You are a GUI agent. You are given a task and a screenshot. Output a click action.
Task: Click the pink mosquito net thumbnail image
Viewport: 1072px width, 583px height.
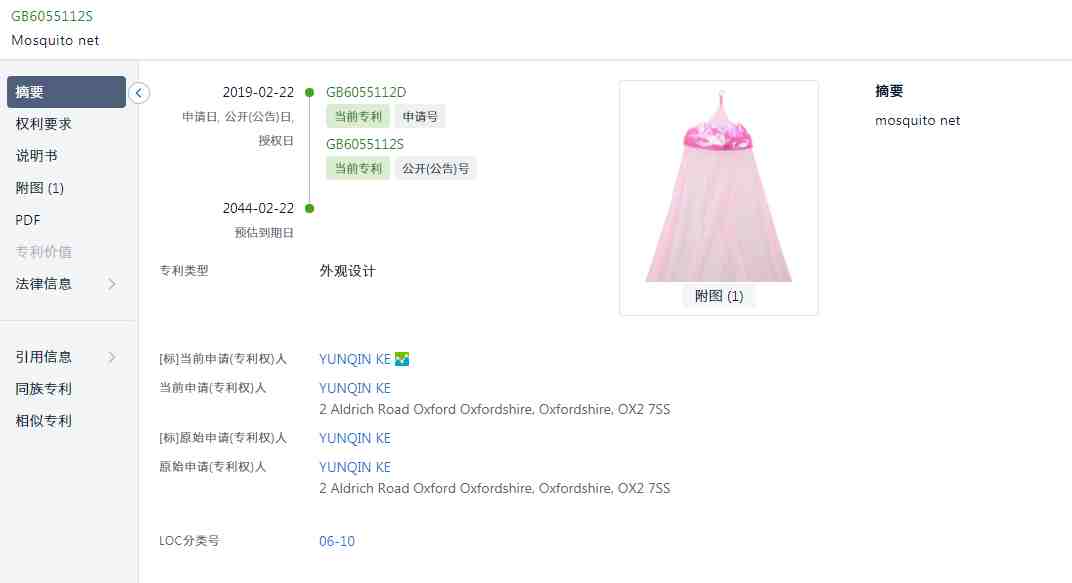tap(719, 185)
